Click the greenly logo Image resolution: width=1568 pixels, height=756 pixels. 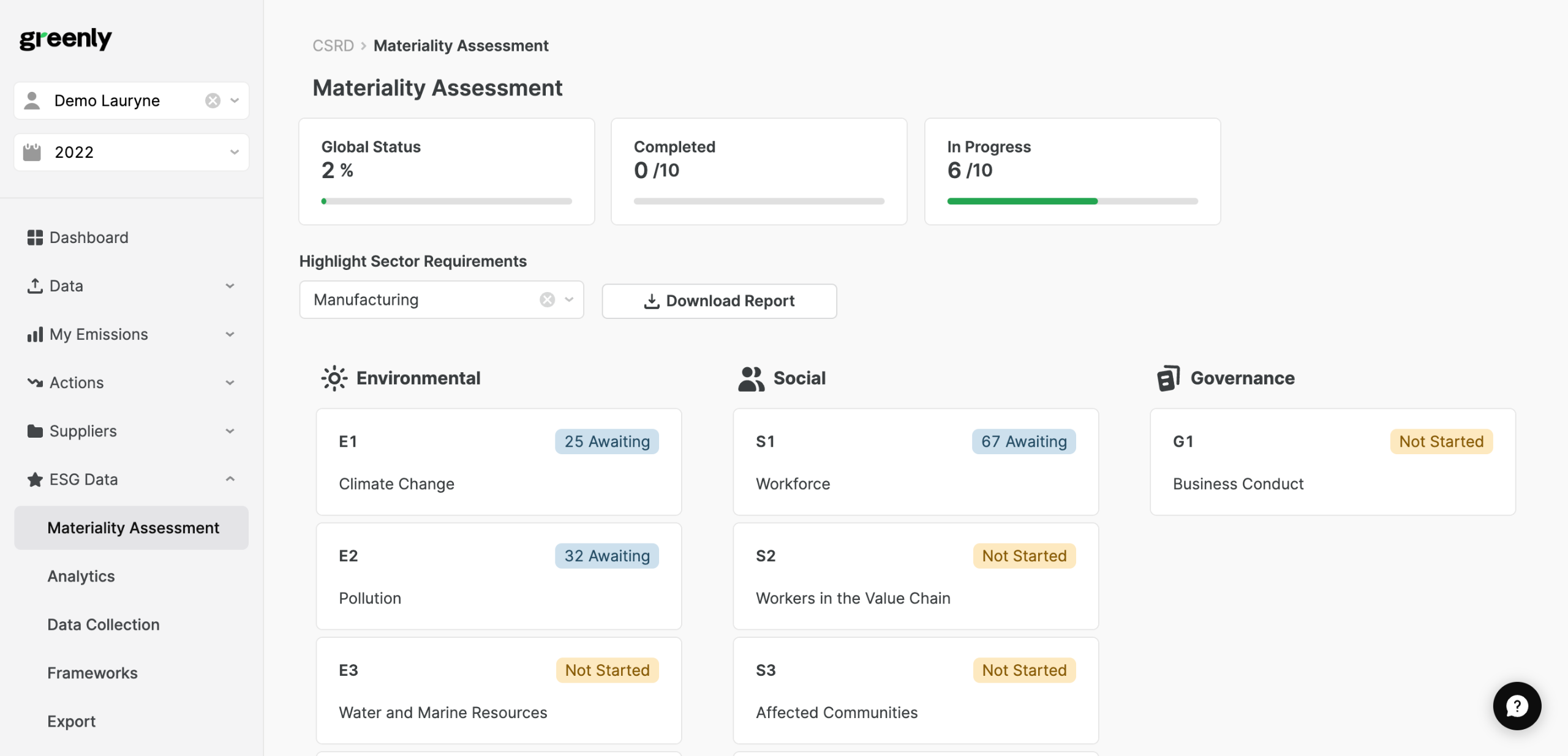coord(66,39)
